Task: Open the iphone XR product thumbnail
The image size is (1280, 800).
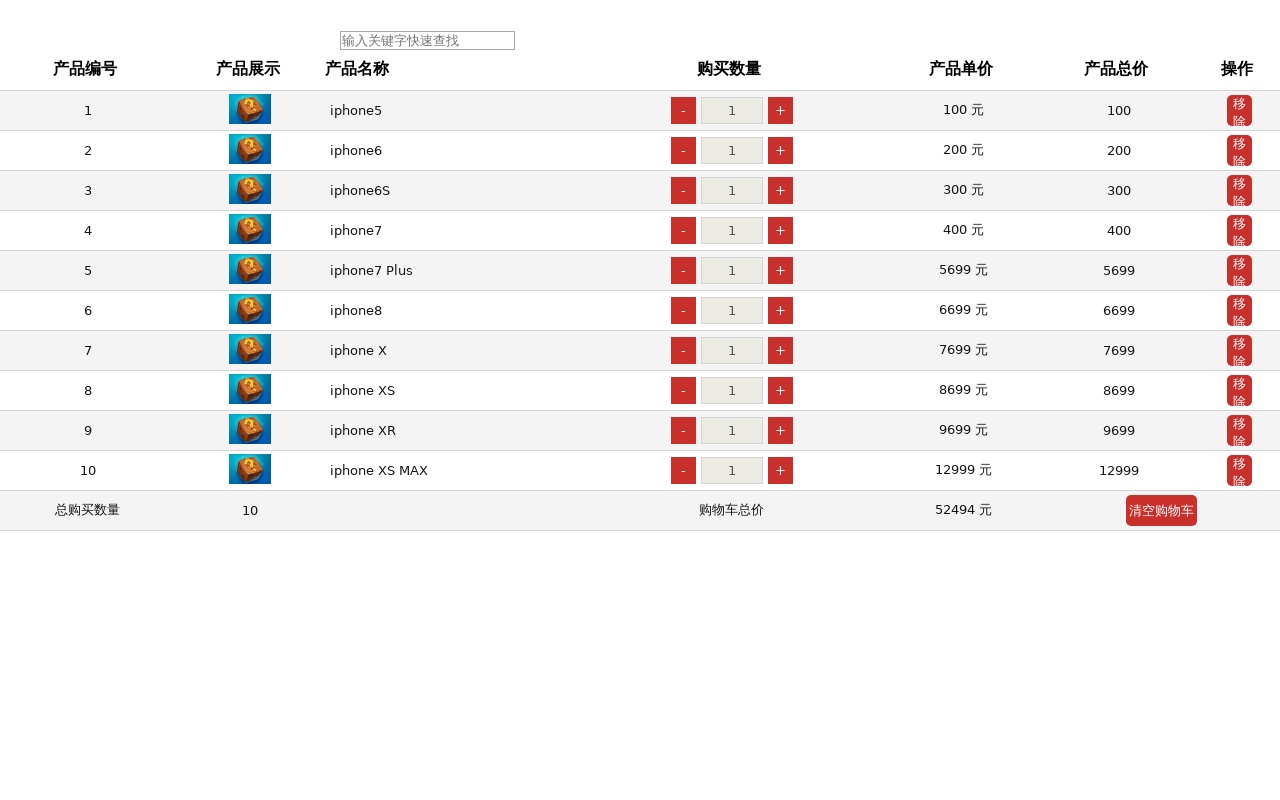Action: click(x=250, y=429)
